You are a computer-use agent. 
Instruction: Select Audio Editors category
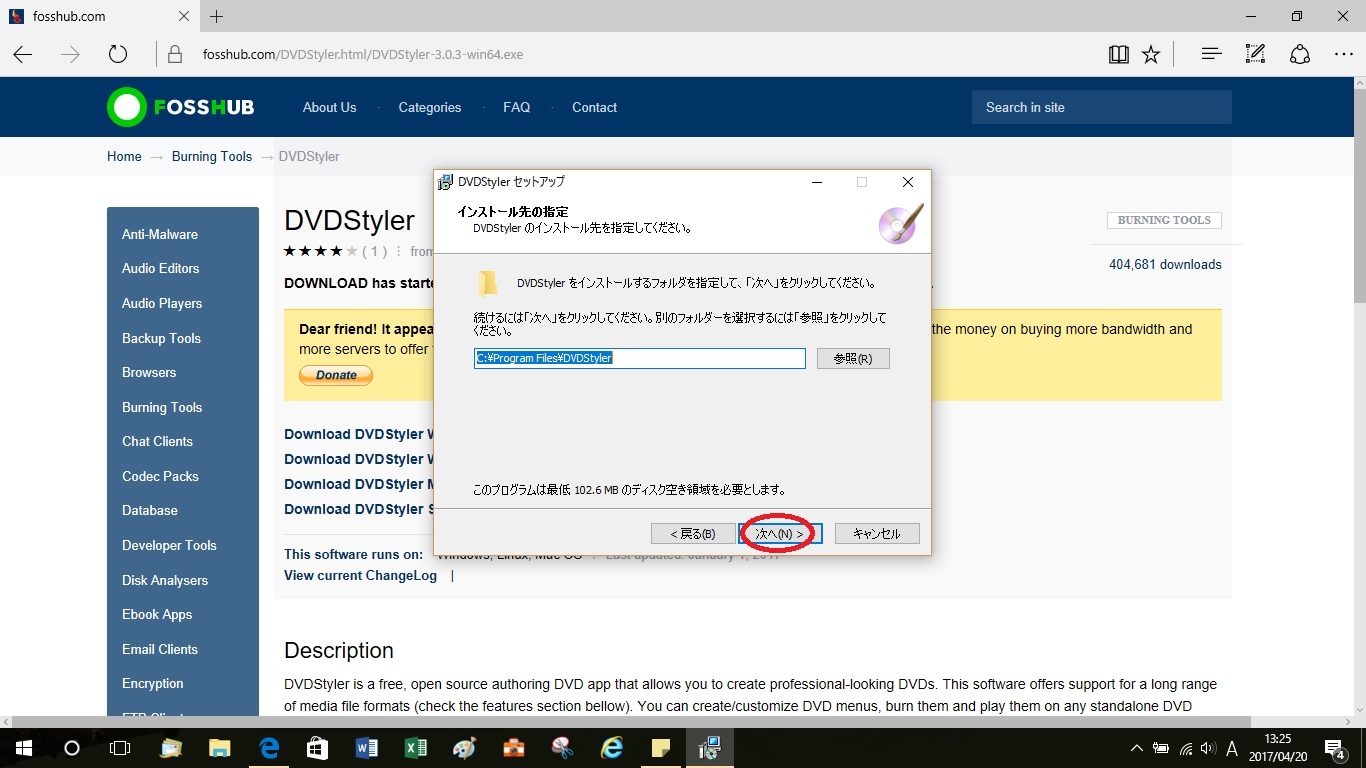coord(160,268)
